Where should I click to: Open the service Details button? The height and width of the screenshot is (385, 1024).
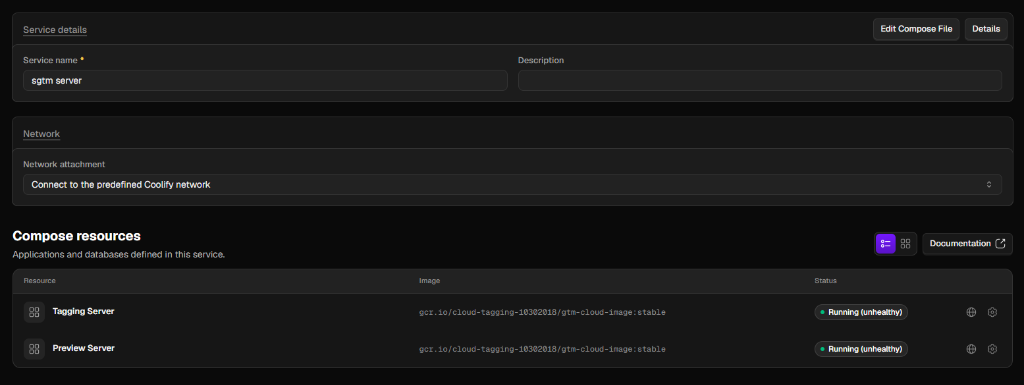(x=985, y=29)
